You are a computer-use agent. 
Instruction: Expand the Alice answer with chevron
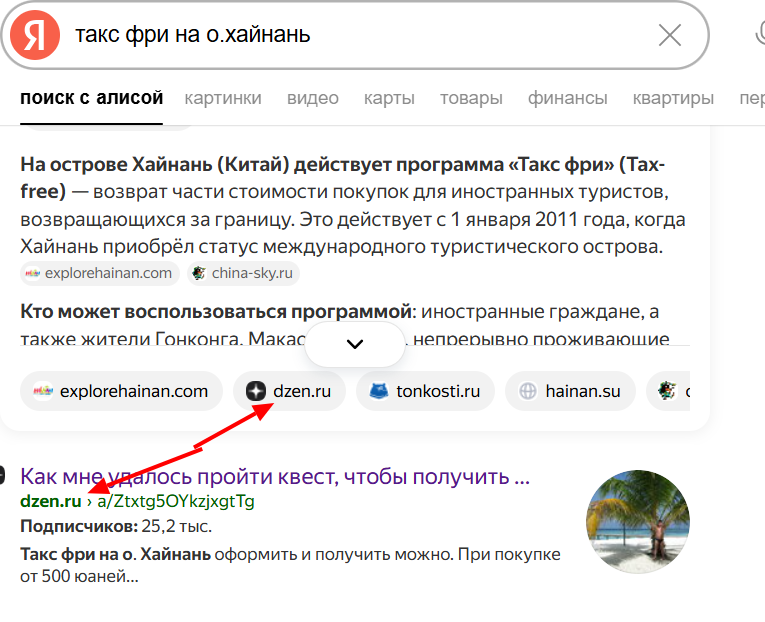pos(355,344)
